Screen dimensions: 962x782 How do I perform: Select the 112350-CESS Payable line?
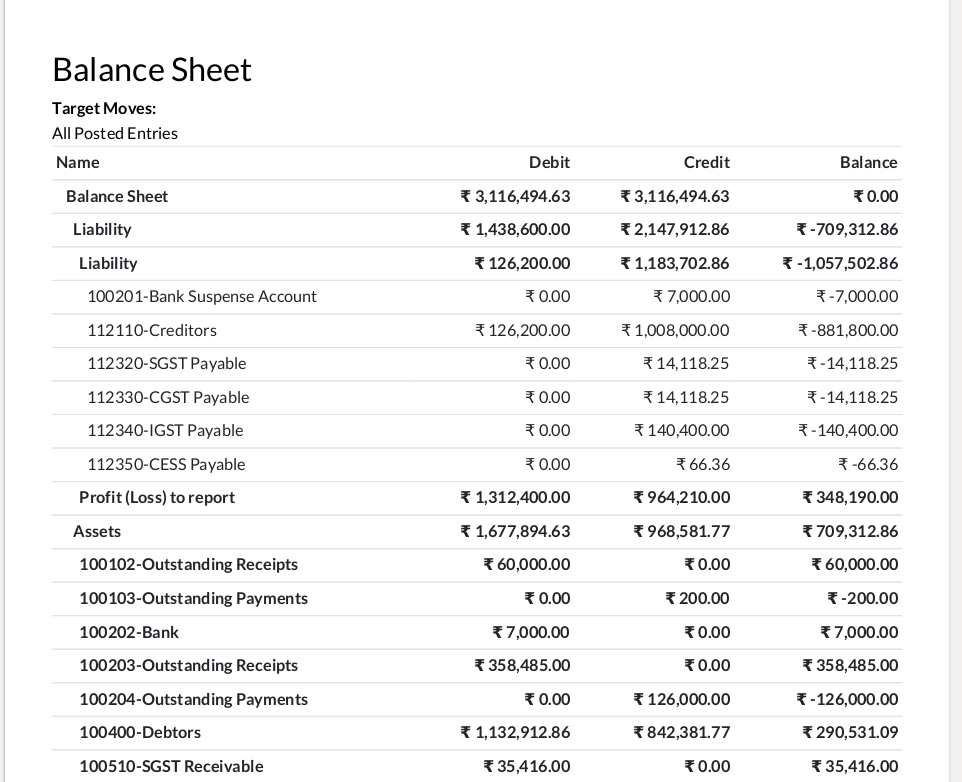(166, 464)
